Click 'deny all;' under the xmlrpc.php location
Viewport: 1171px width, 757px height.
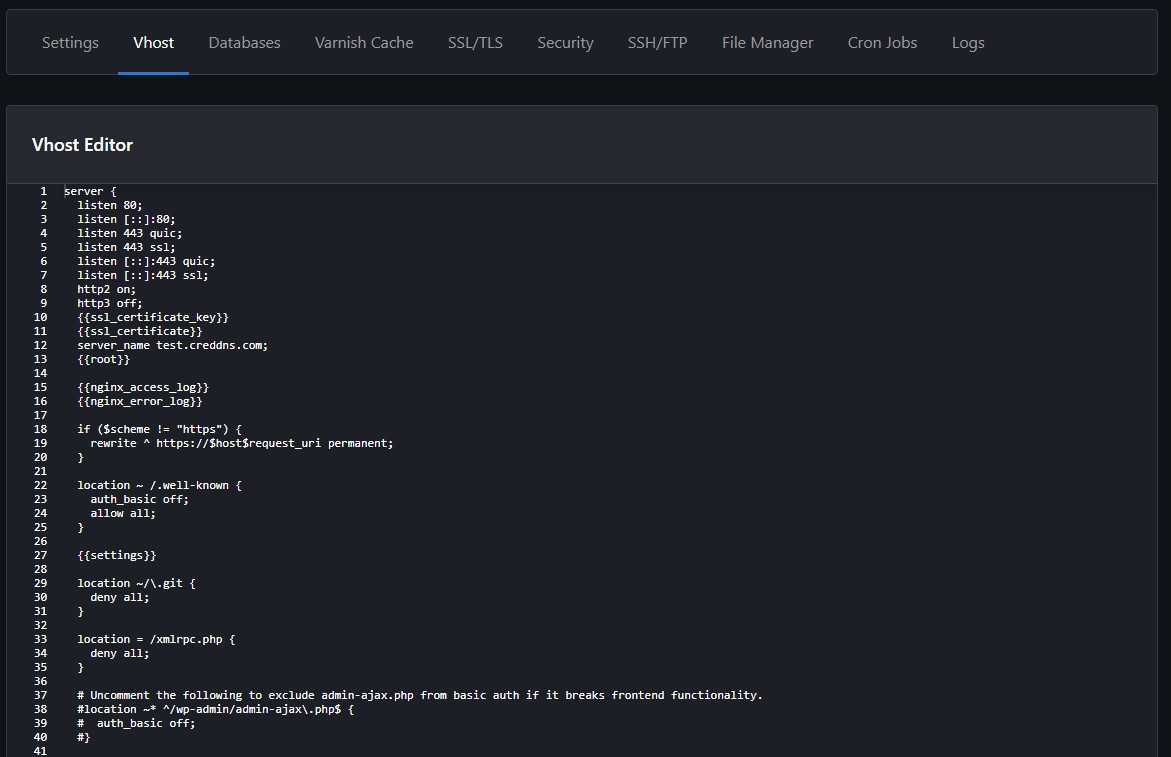tap(119, 653)
